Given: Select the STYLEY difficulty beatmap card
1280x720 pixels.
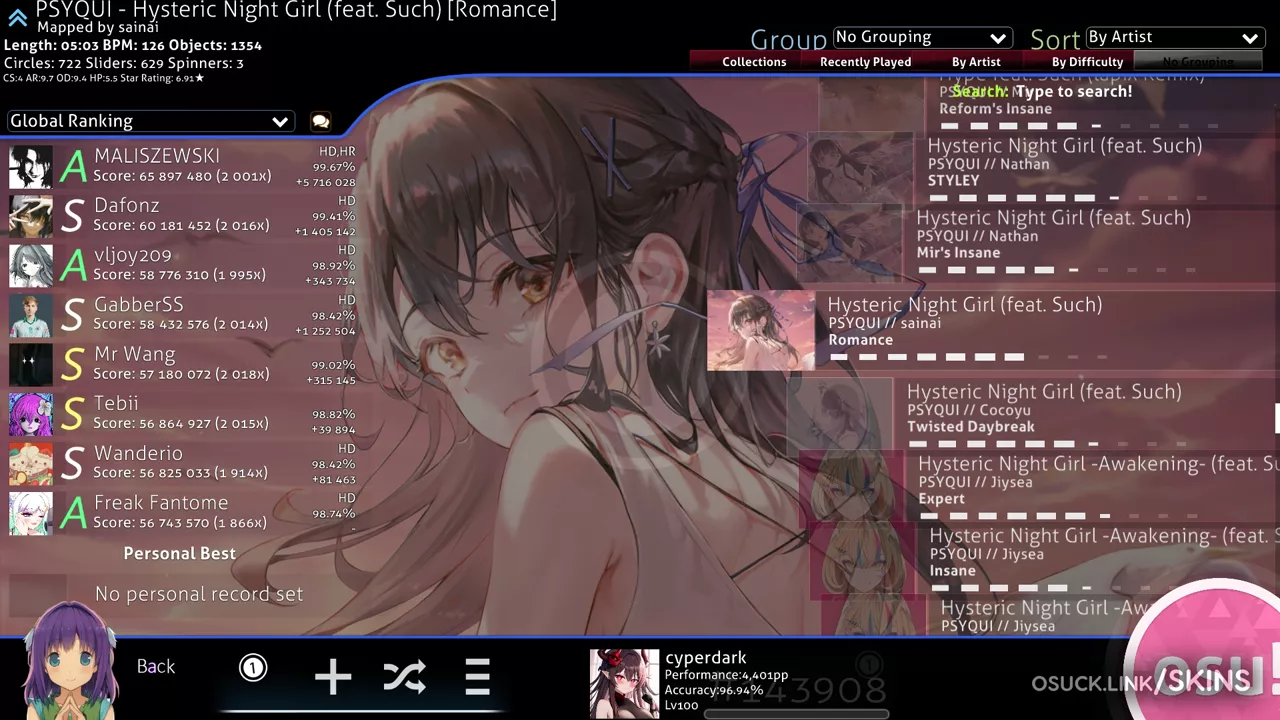Looking at the screenshot, I should pos(1043,166).
